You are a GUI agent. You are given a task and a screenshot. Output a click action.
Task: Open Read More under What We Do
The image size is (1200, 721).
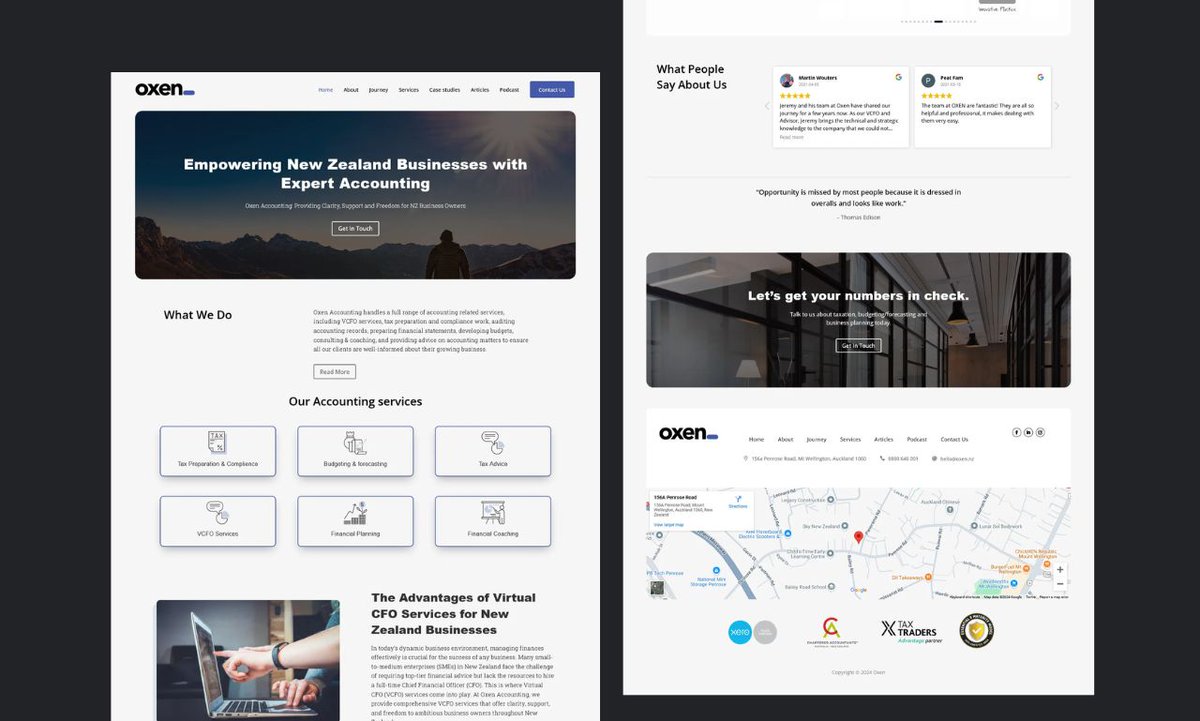(334, 371)
